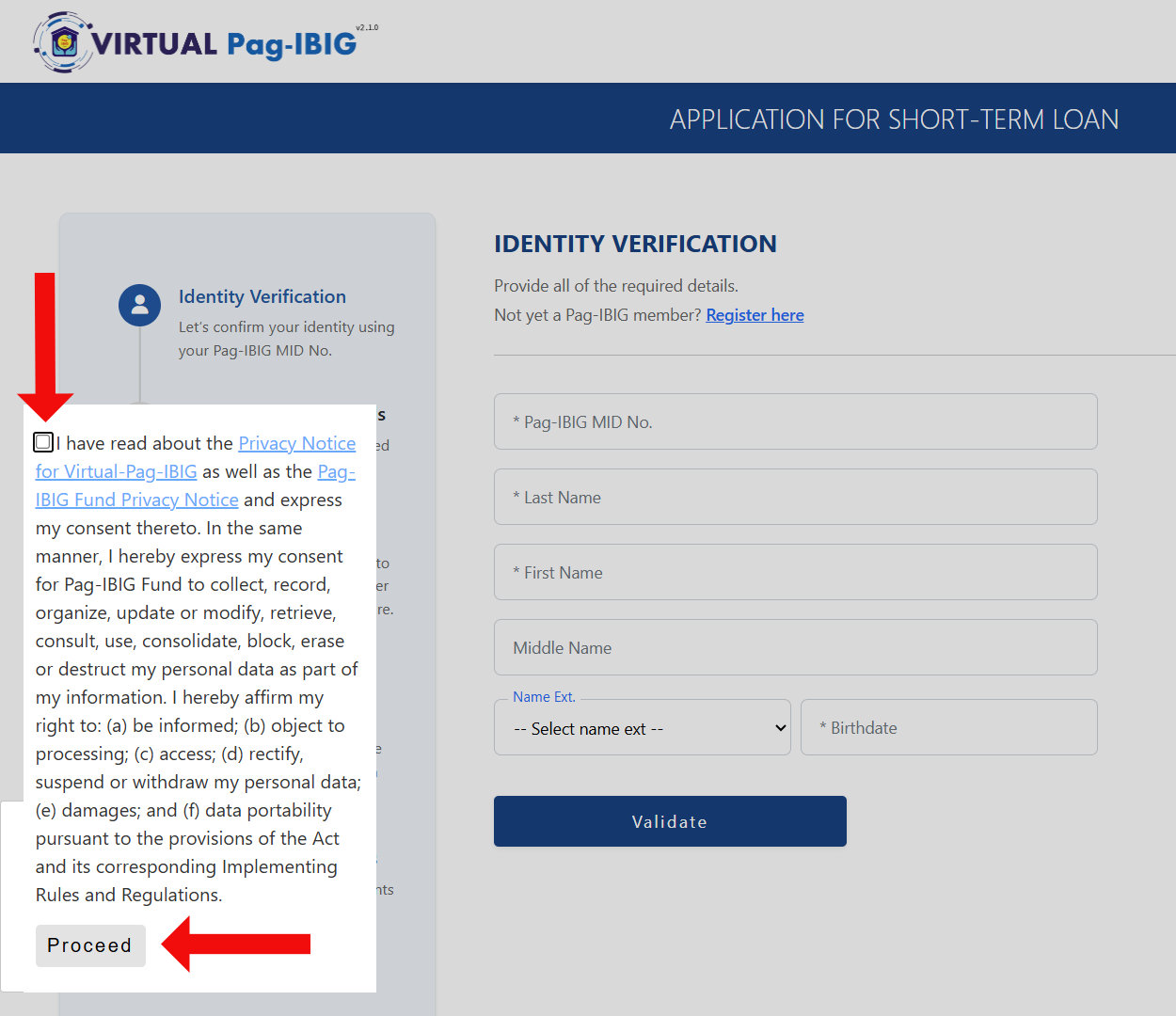Click the Validate button
Screen dimensions: 1176x1016
[x=670, y=821]
